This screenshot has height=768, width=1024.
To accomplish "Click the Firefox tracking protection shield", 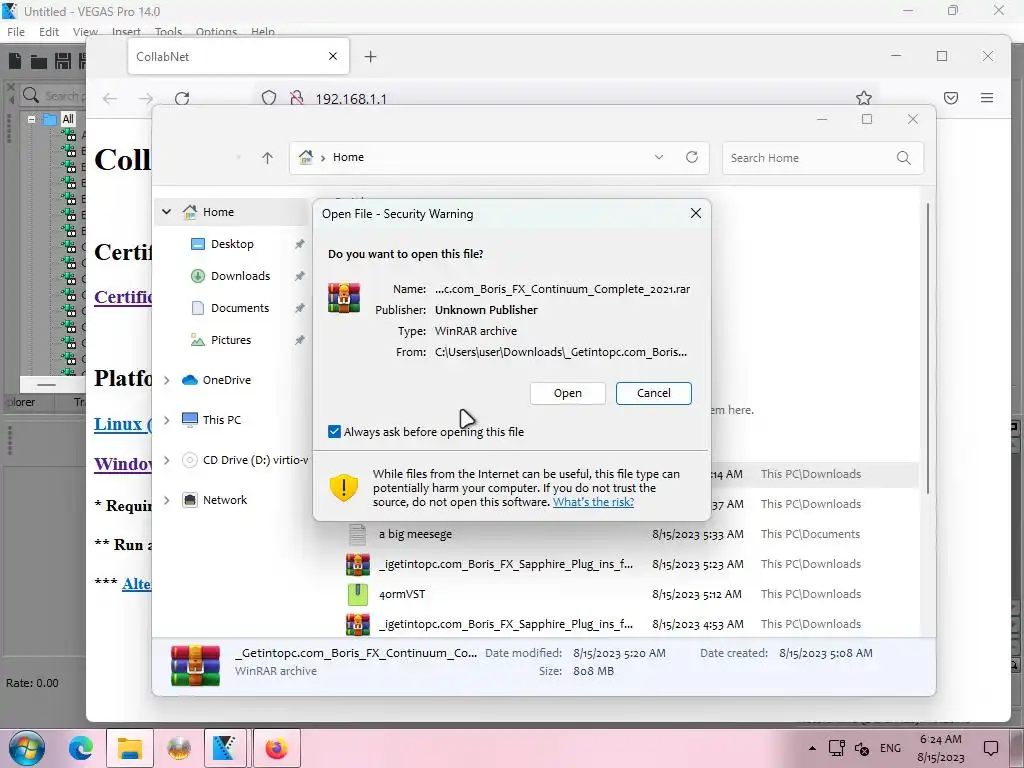I will (x=268, y=98).
